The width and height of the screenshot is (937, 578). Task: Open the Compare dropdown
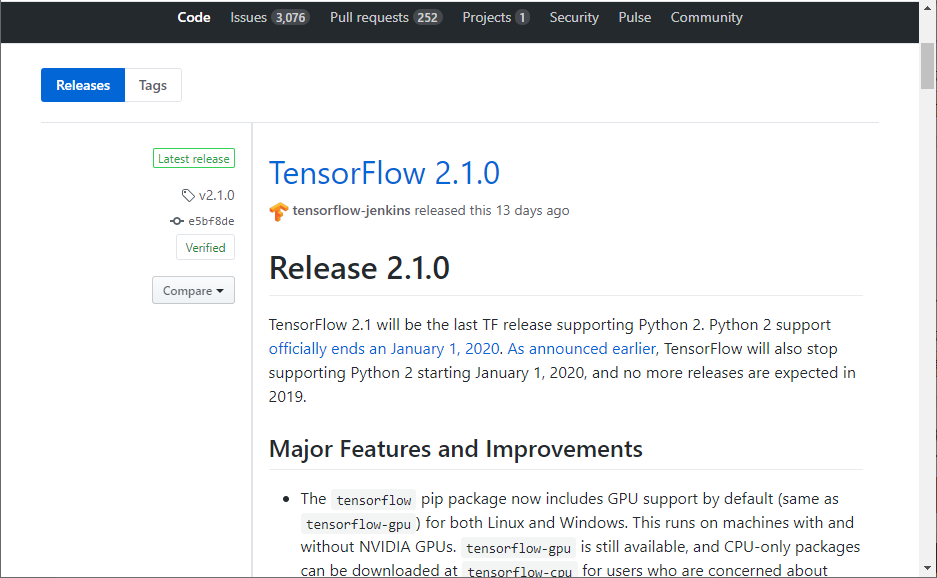[x=193, y=290]
